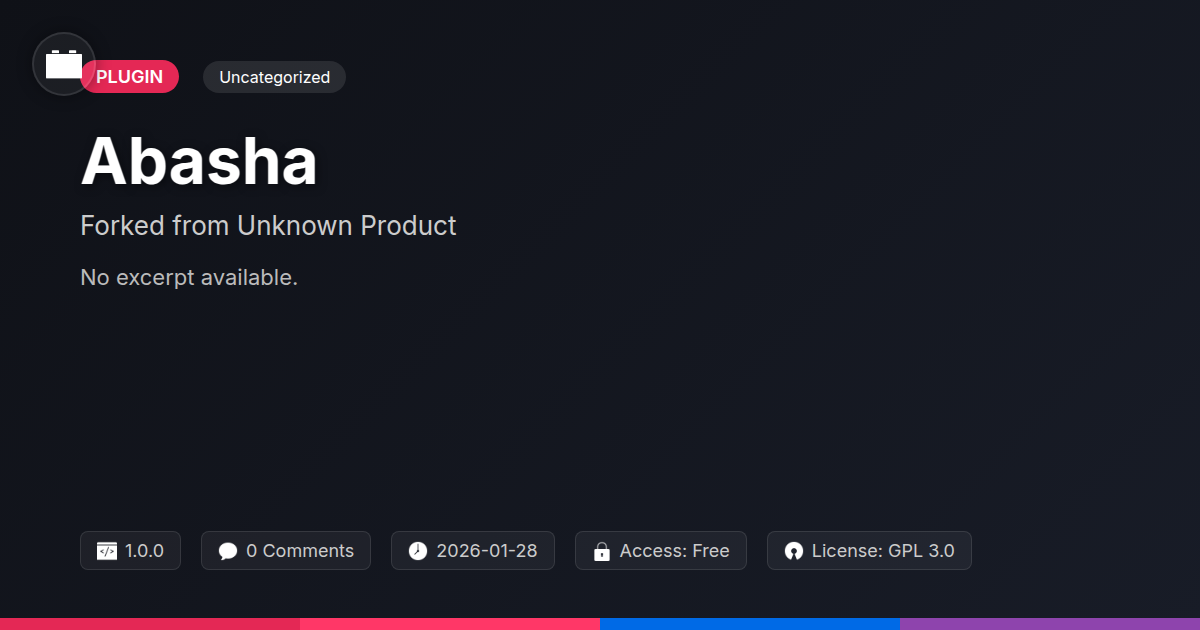This screenshot has height=630, width=1200.
Task: Click the code version icon
Action: pyautogui.click(x=107, y=551)
